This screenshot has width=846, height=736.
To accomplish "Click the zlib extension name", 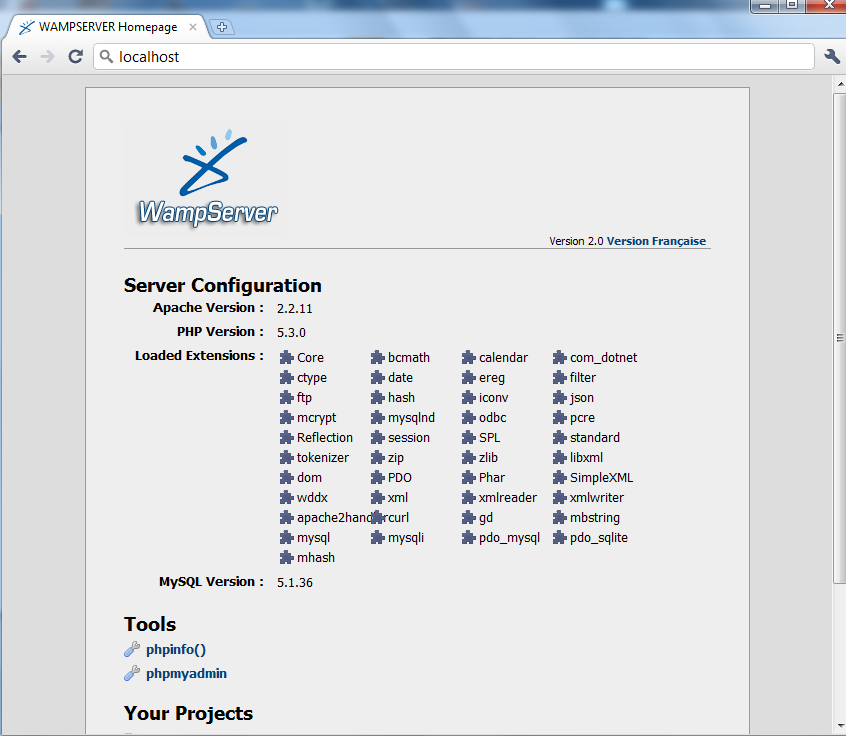I will point(488,458).
